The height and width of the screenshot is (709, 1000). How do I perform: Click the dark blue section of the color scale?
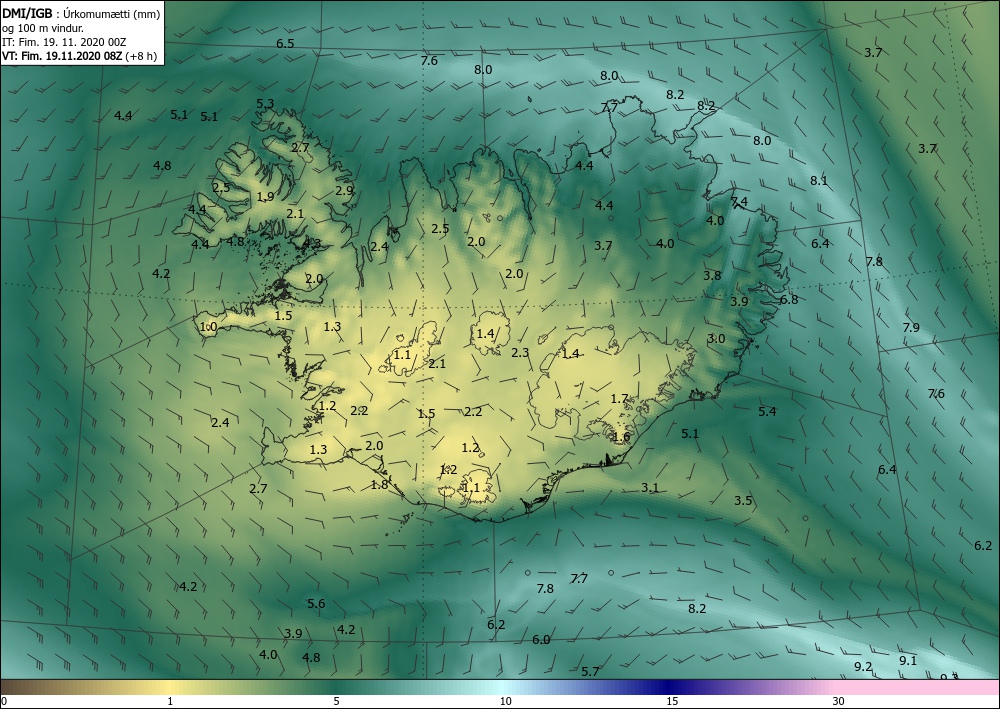click(668, 687)
